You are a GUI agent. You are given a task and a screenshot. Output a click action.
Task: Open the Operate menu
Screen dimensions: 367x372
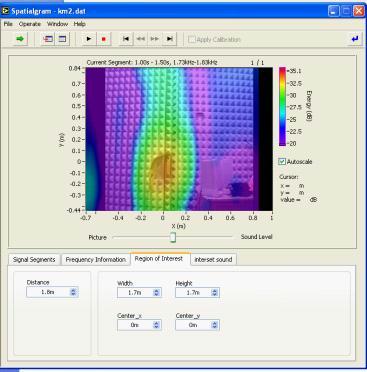tap(30, 24)
